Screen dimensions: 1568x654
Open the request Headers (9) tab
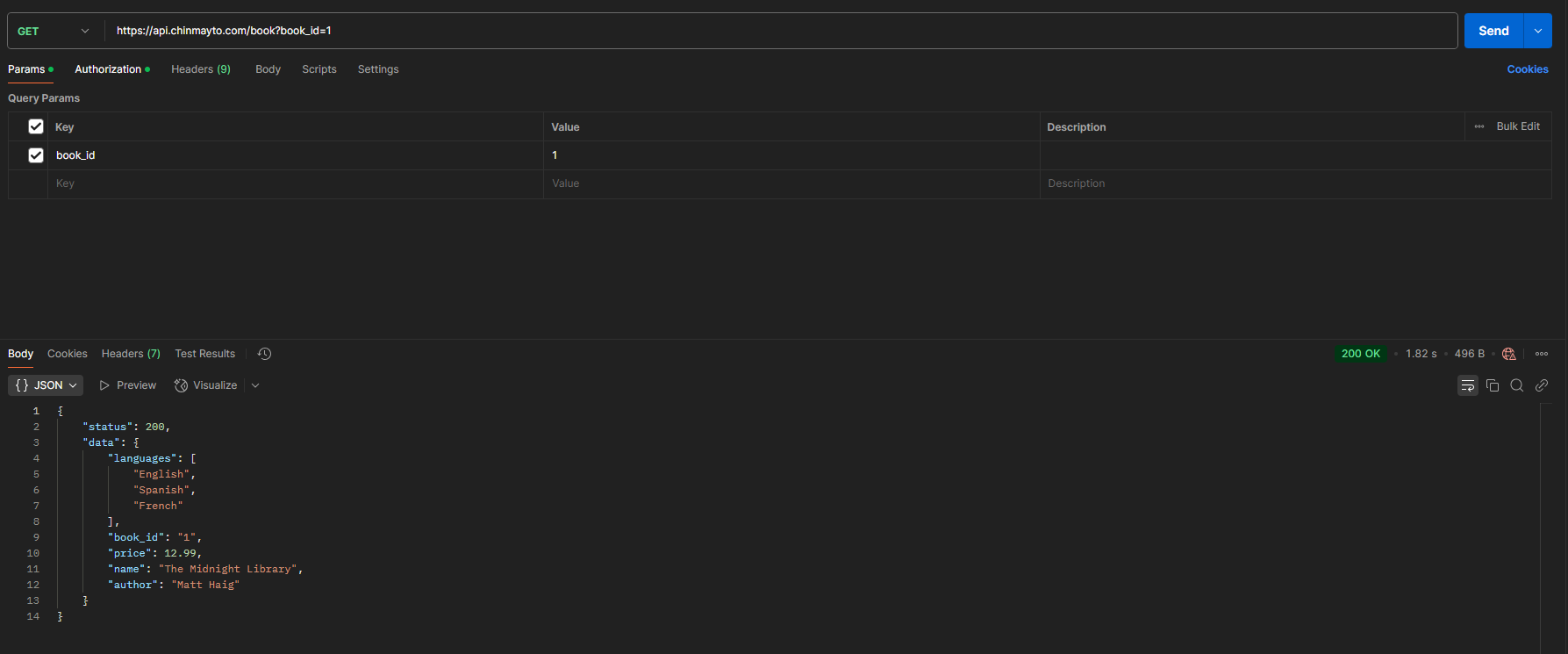coord(201,69)
